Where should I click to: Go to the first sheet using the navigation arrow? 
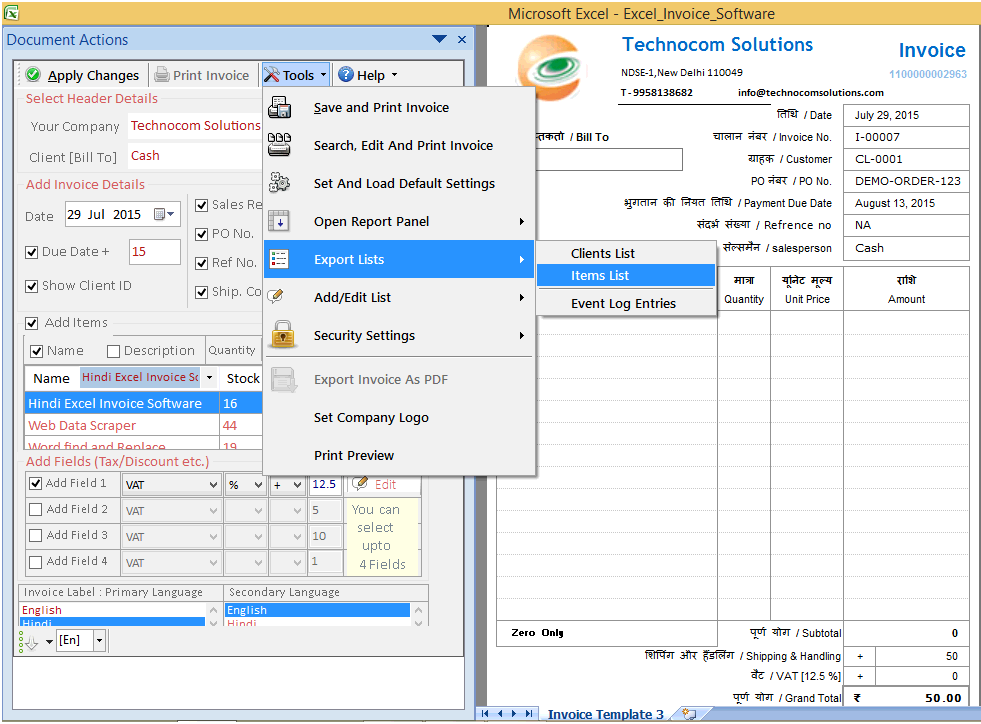click(x=485, y=713)
